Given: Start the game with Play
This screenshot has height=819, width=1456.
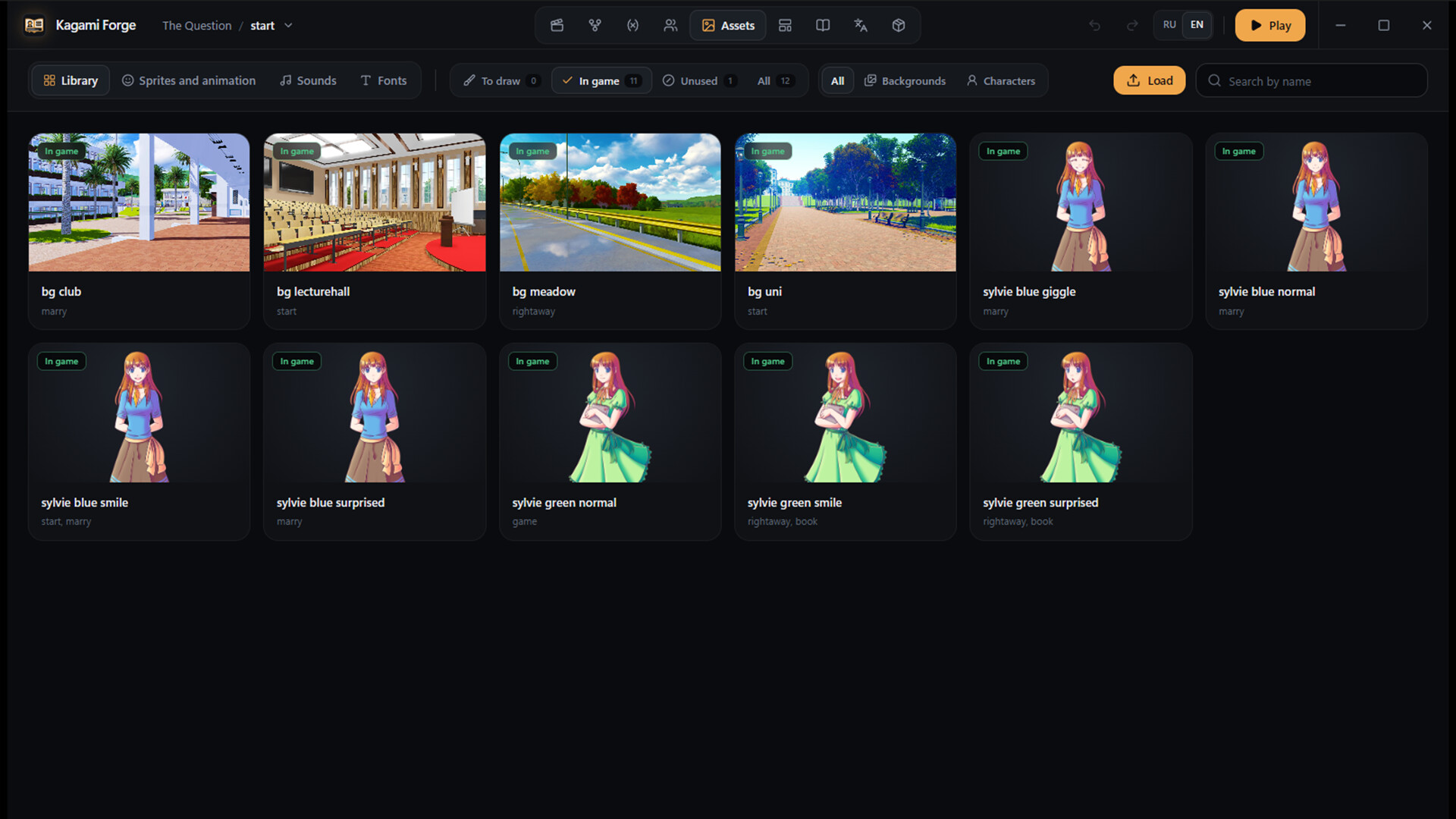Looking at the screenshot, I should coord(1270,25).
